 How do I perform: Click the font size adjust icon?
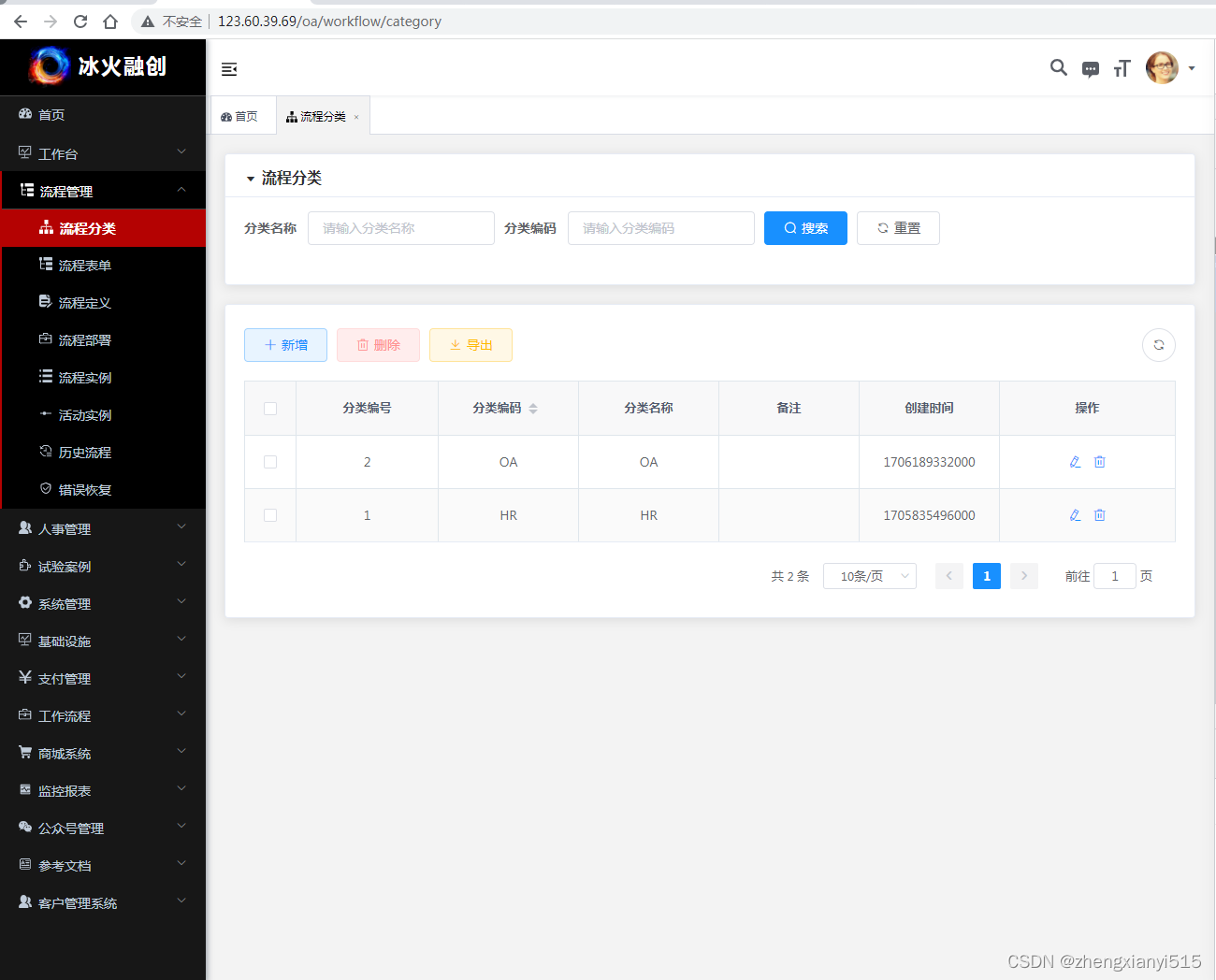click(1122, 68)
